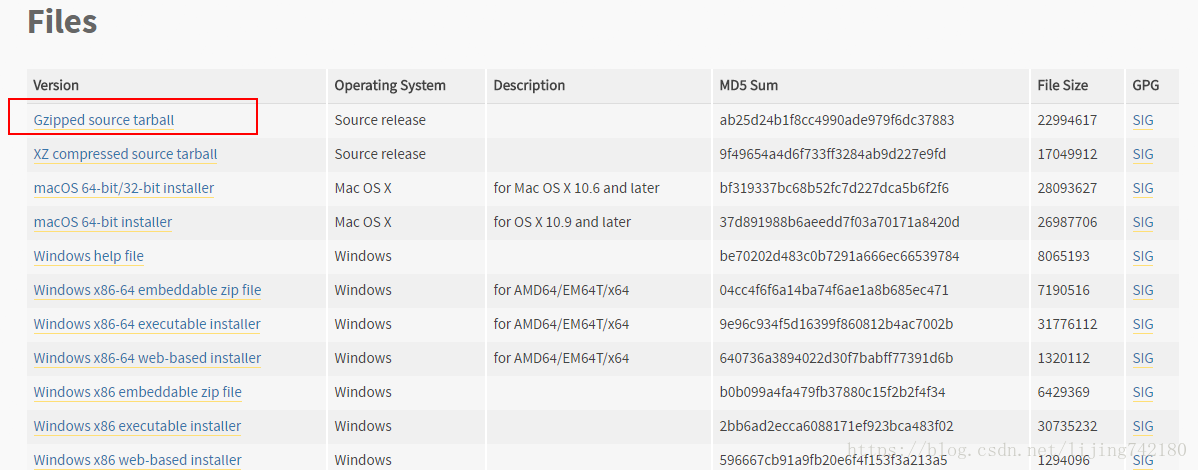The image size is (1198, 470).
Task: Download Windows x86-64 executable installer
Action: [x=147, y=324]
